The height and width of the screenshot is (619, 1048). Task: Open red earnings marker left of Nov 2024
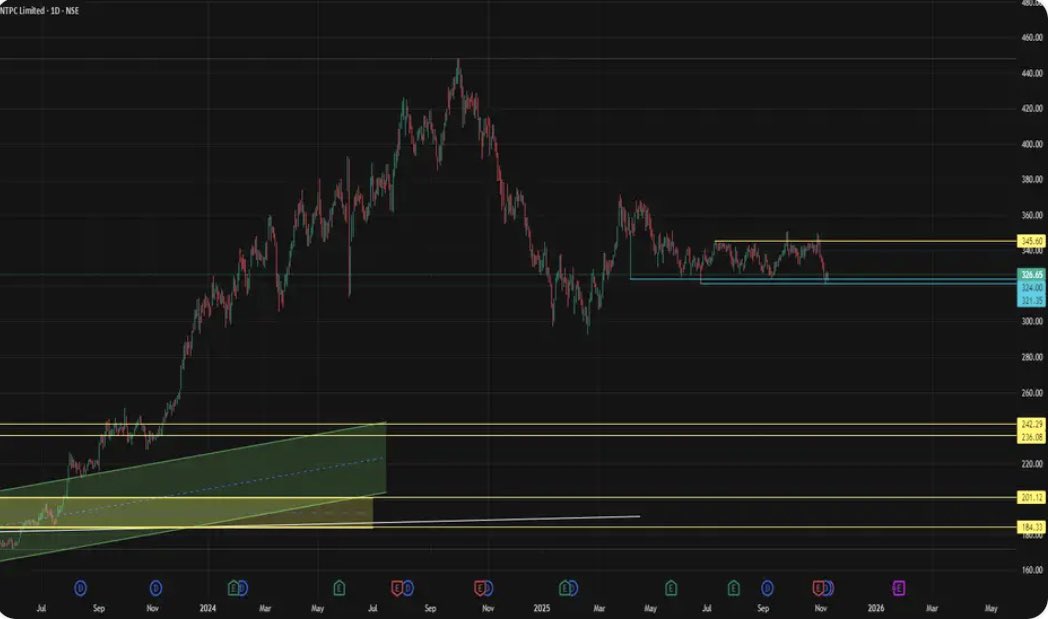[479, 588]
